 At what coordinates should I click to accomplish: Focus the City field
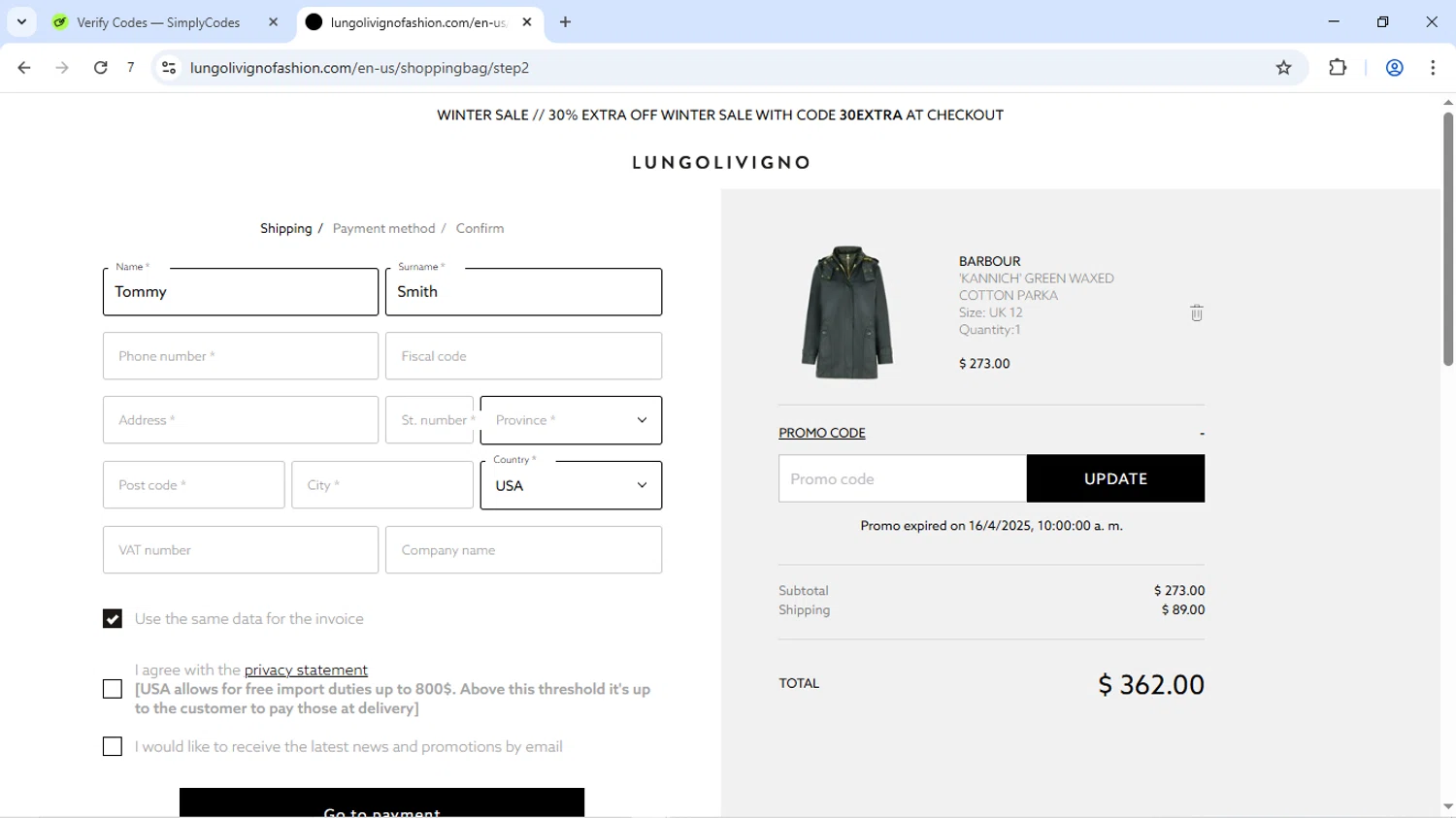382,485
